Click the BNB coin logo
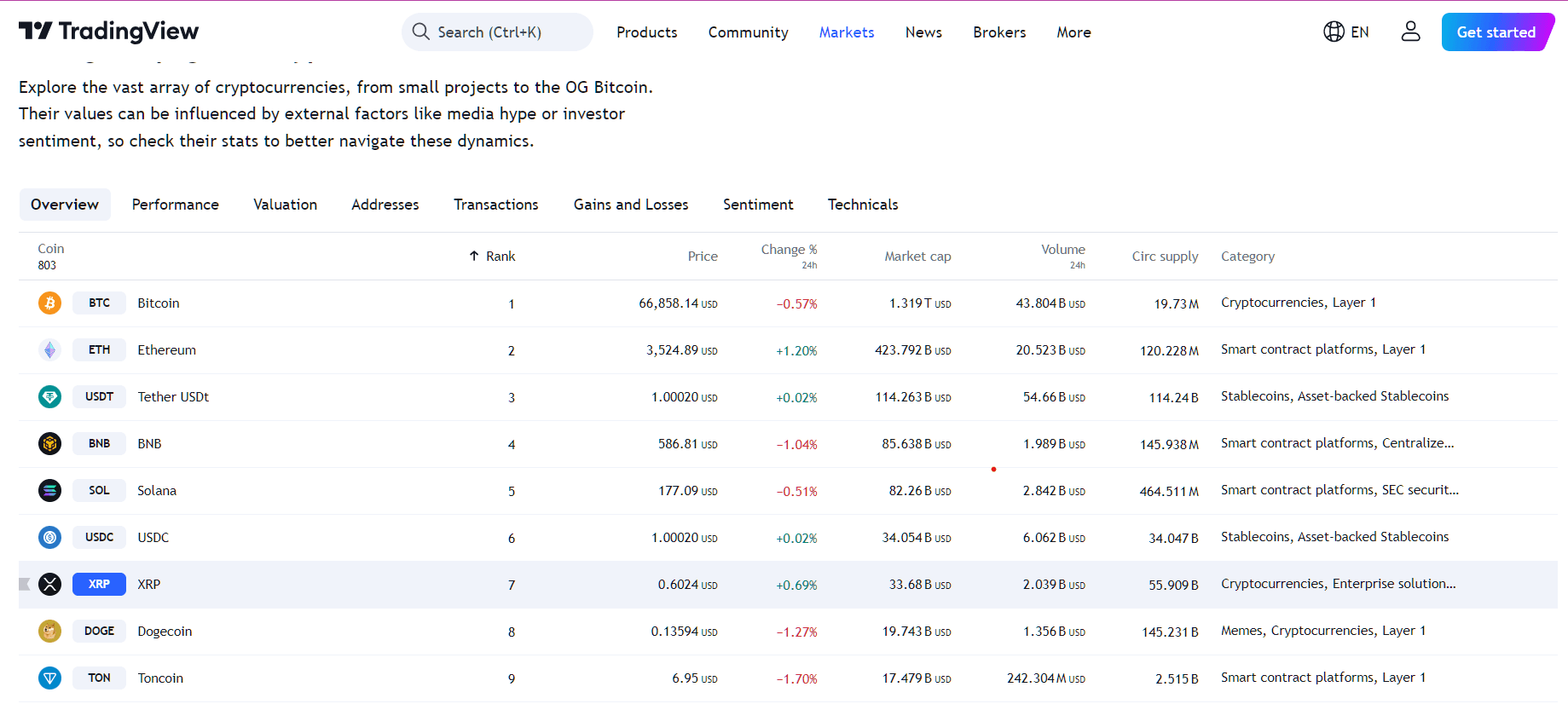Screen dimensions: 1568x704 (50, 444)
